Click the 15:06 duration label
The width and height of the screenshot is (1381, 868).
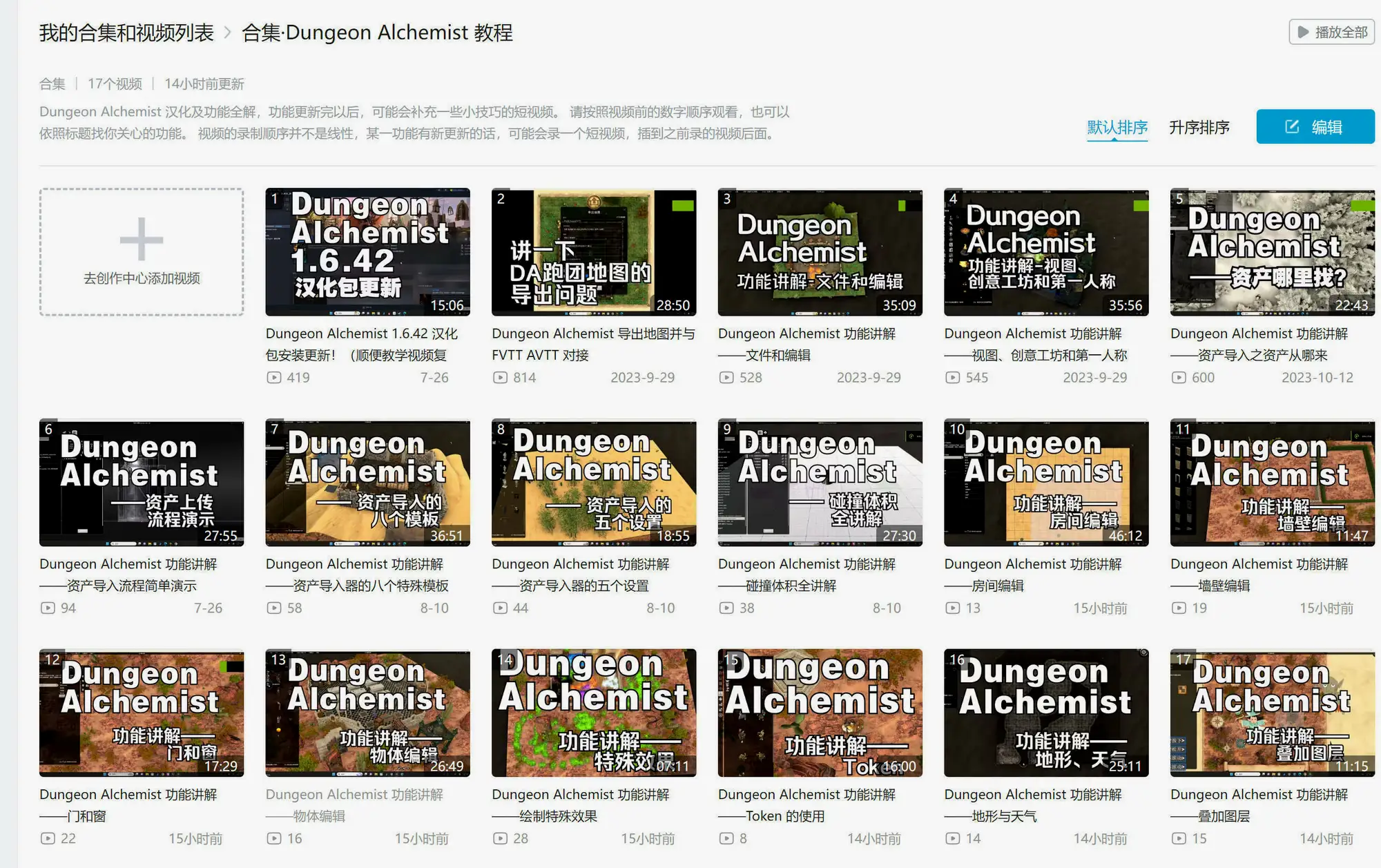pyautogui.click(x=447, y=305)
